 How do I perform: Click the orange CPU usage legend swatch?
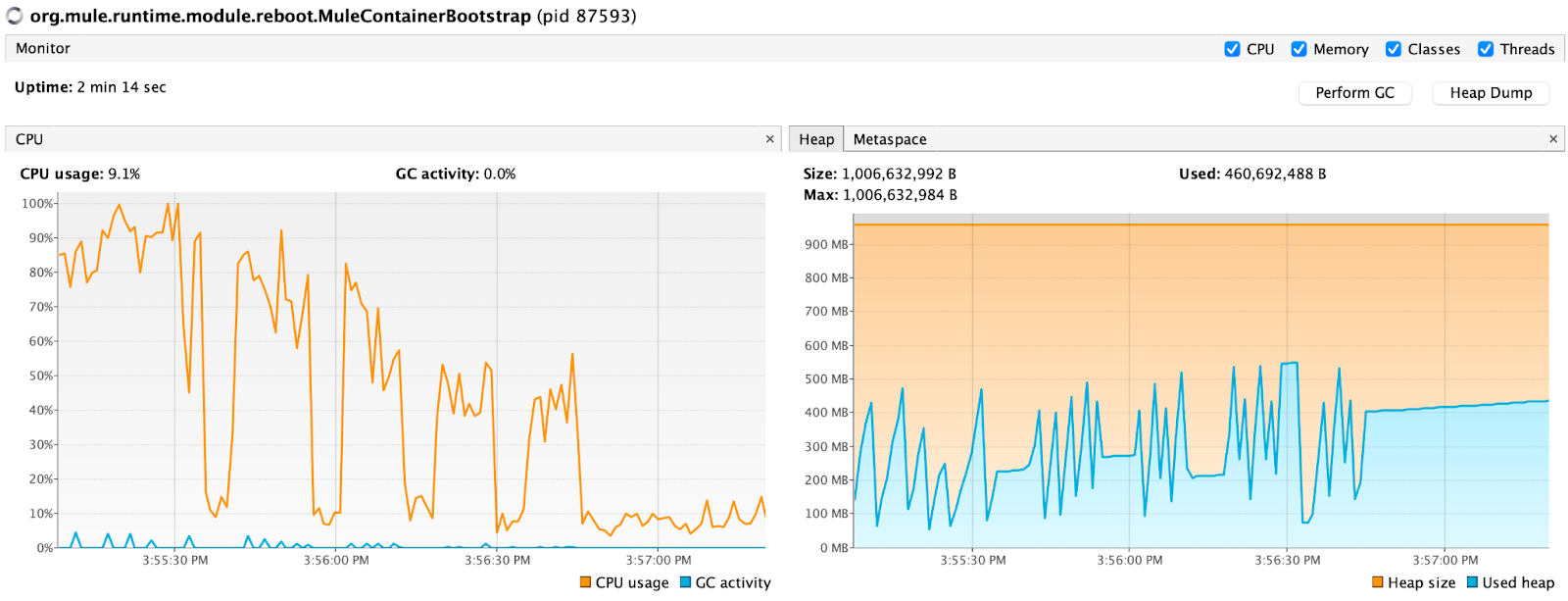pos(585,582)
